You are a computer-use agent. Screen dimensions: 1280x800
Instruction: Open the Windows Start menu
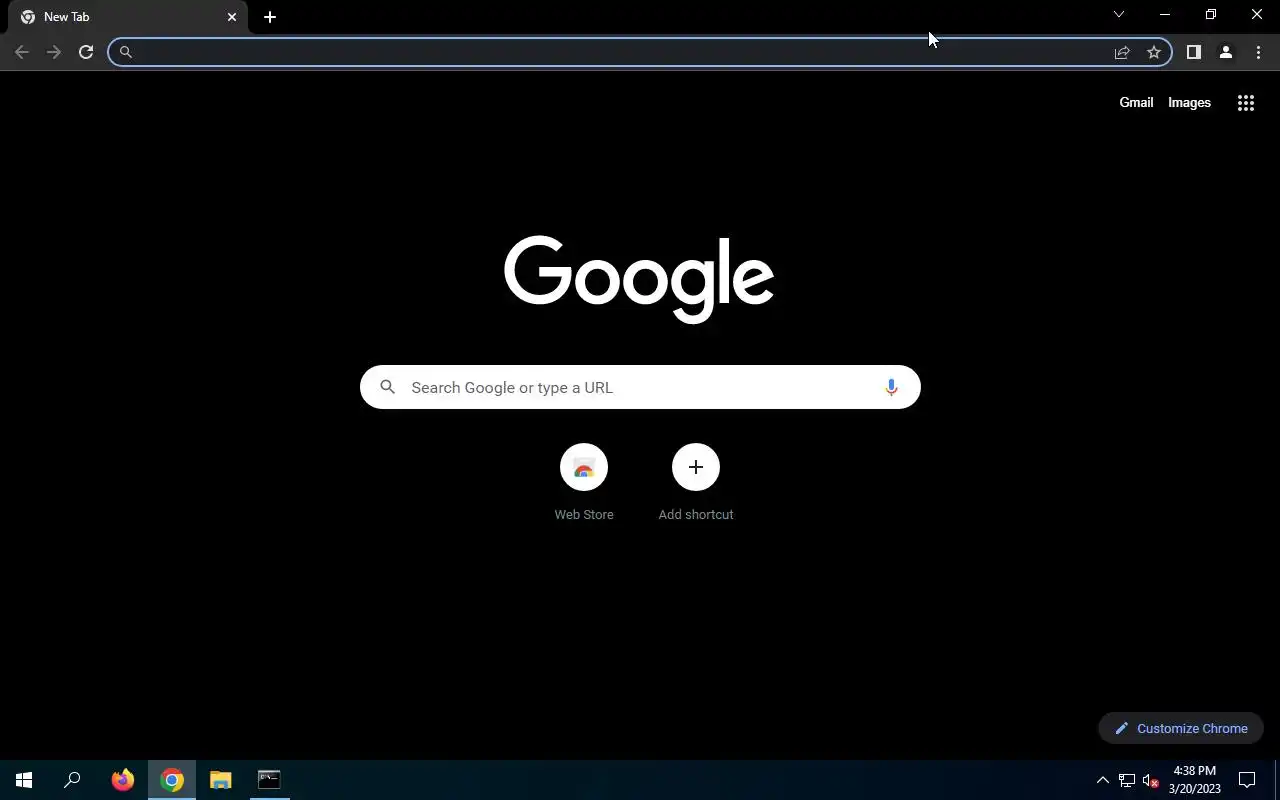pos(24,780)
